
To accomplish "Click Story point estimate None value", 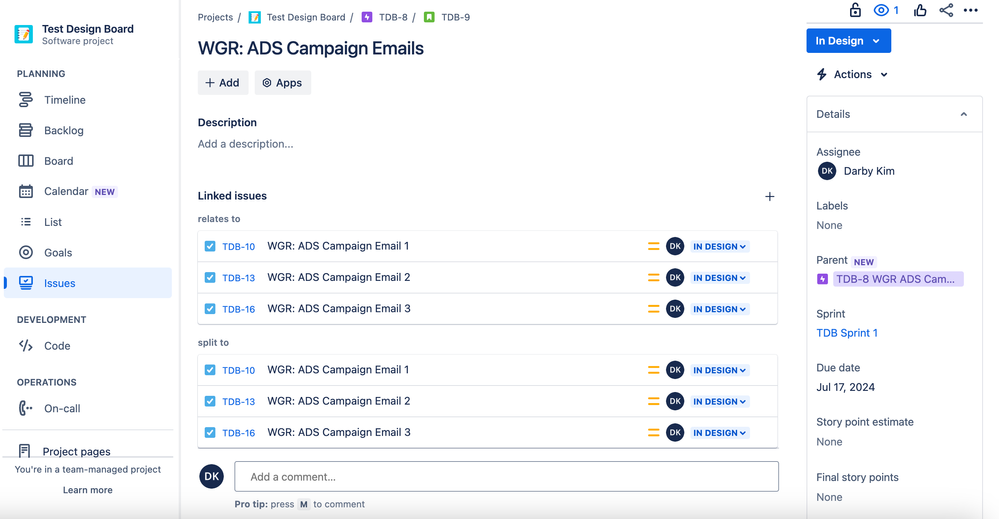I will [830, 442].
